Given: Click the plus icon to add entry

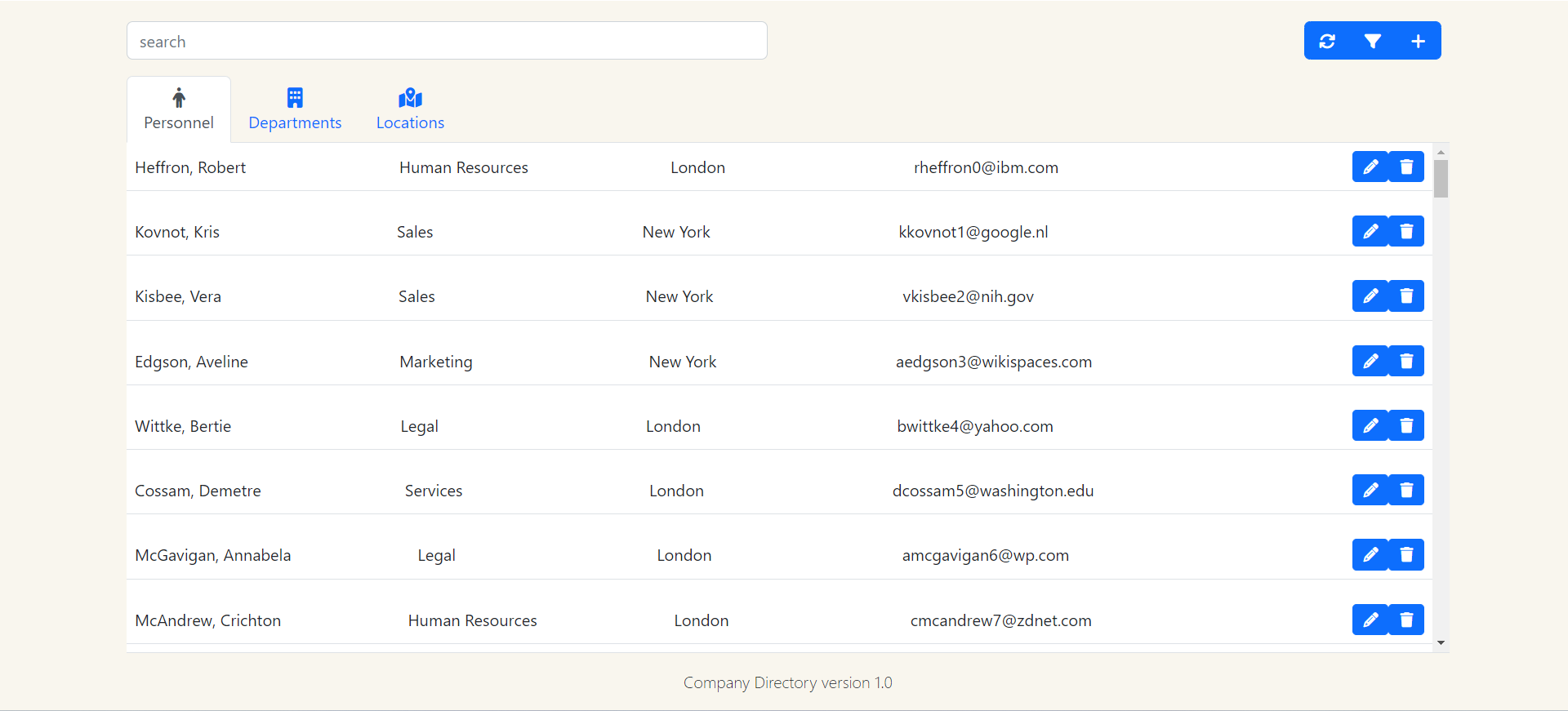Looking at the screenshot, I should (1419, 41).
